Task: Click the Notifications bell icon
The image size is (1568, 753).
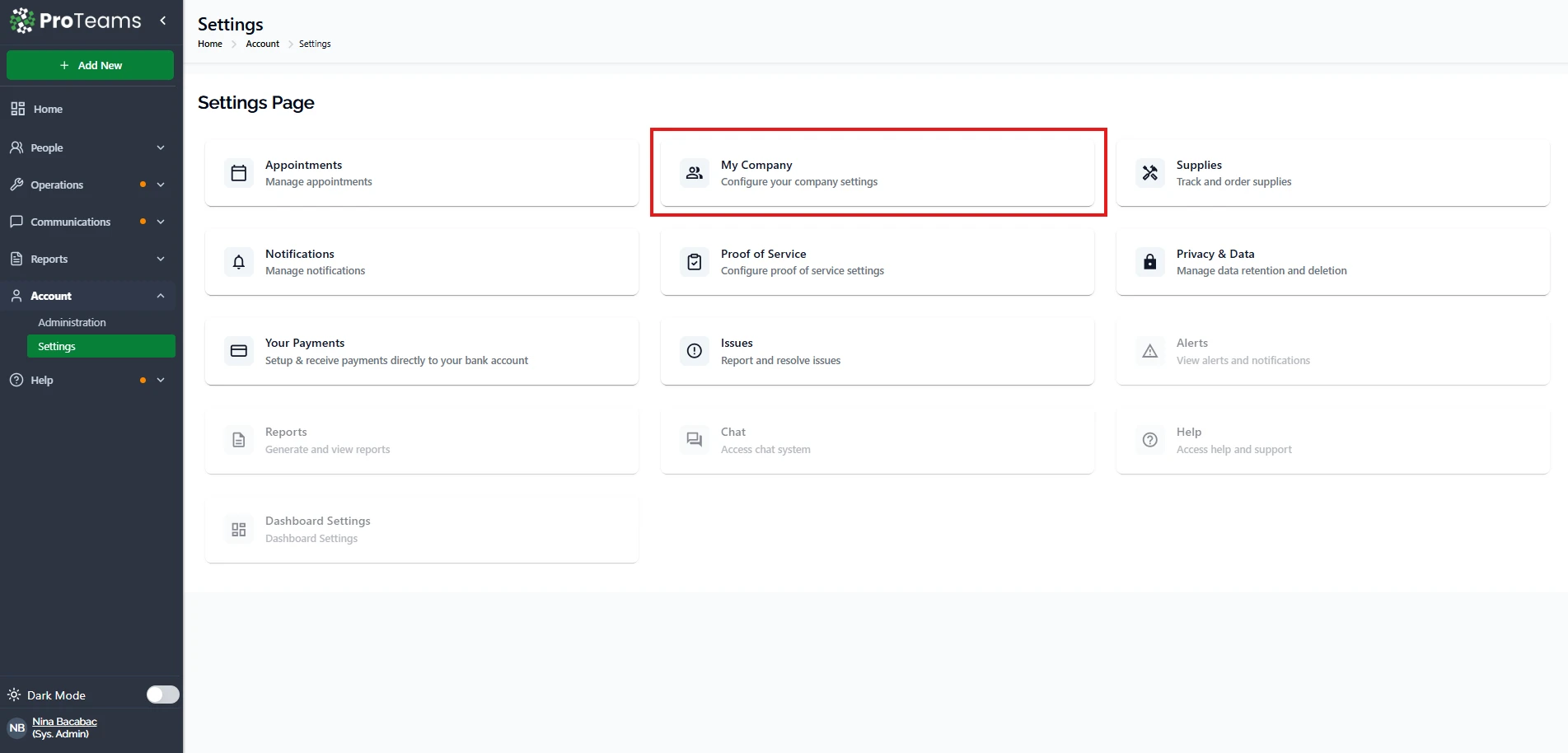Action: [x=239, y=262]
